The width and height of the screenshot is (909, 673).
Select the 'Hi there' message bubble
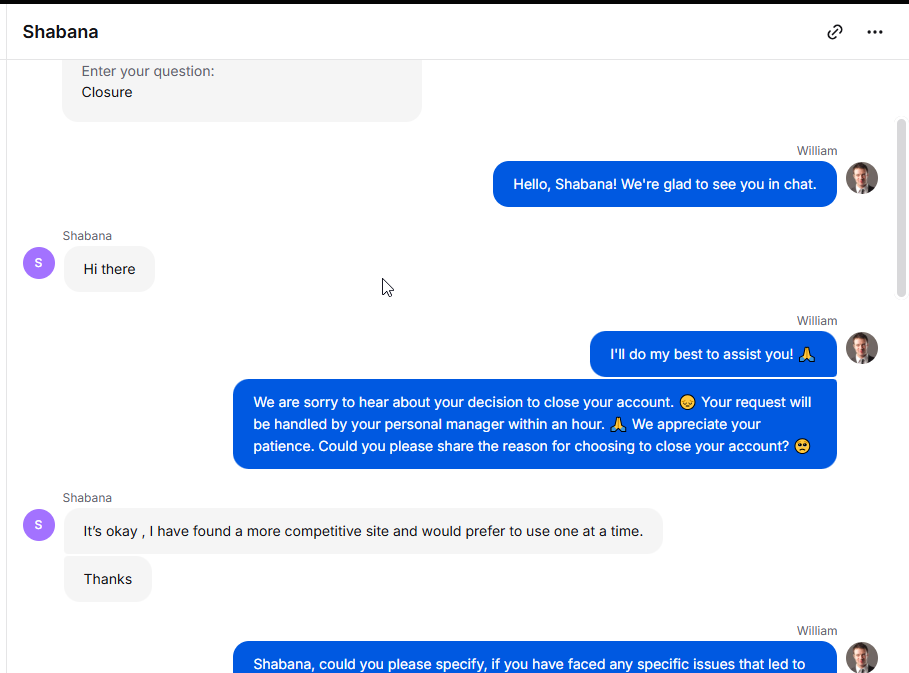109,269
